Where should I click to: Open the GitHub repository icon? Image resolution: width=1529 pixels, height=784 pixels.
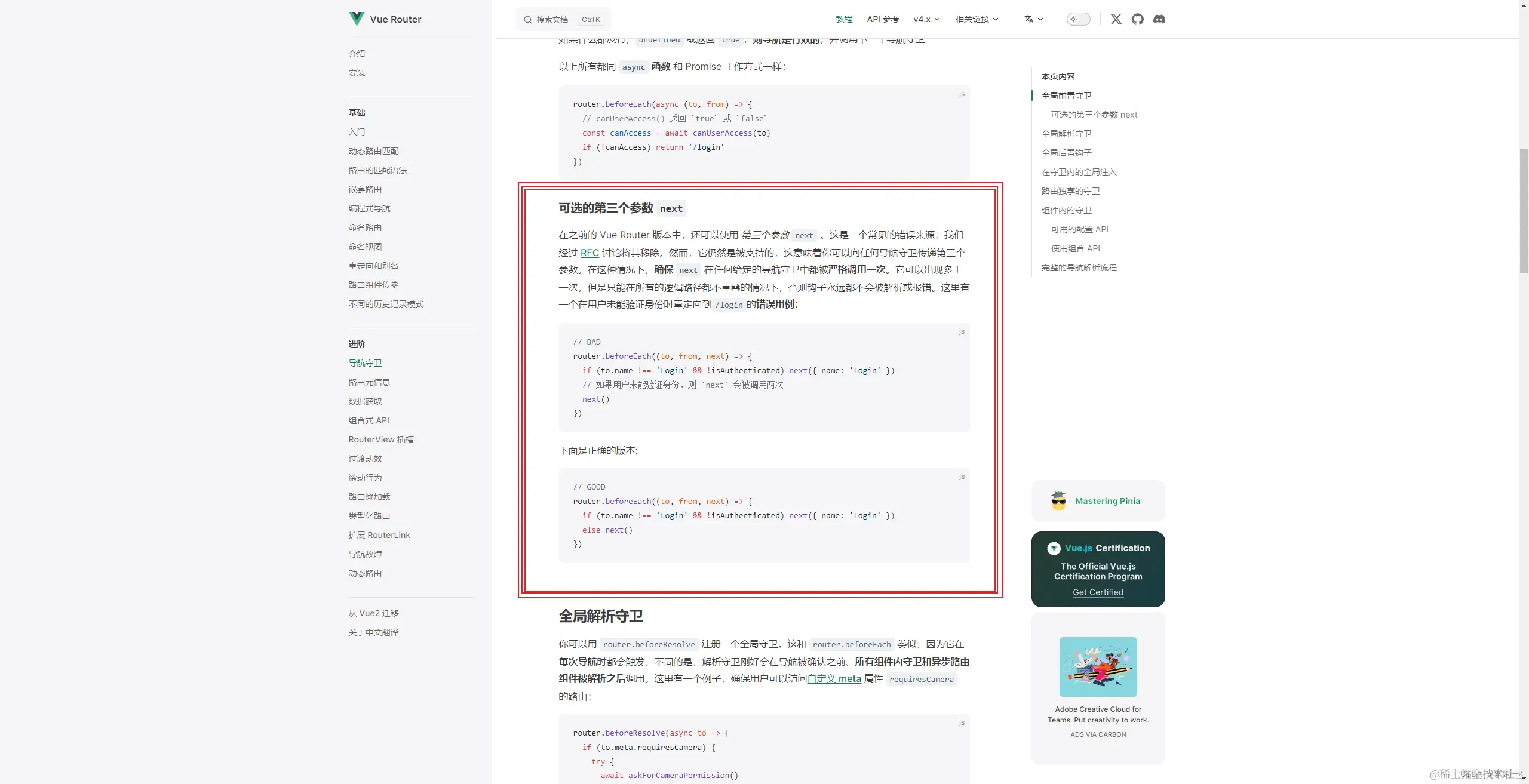pos(1137,19)
